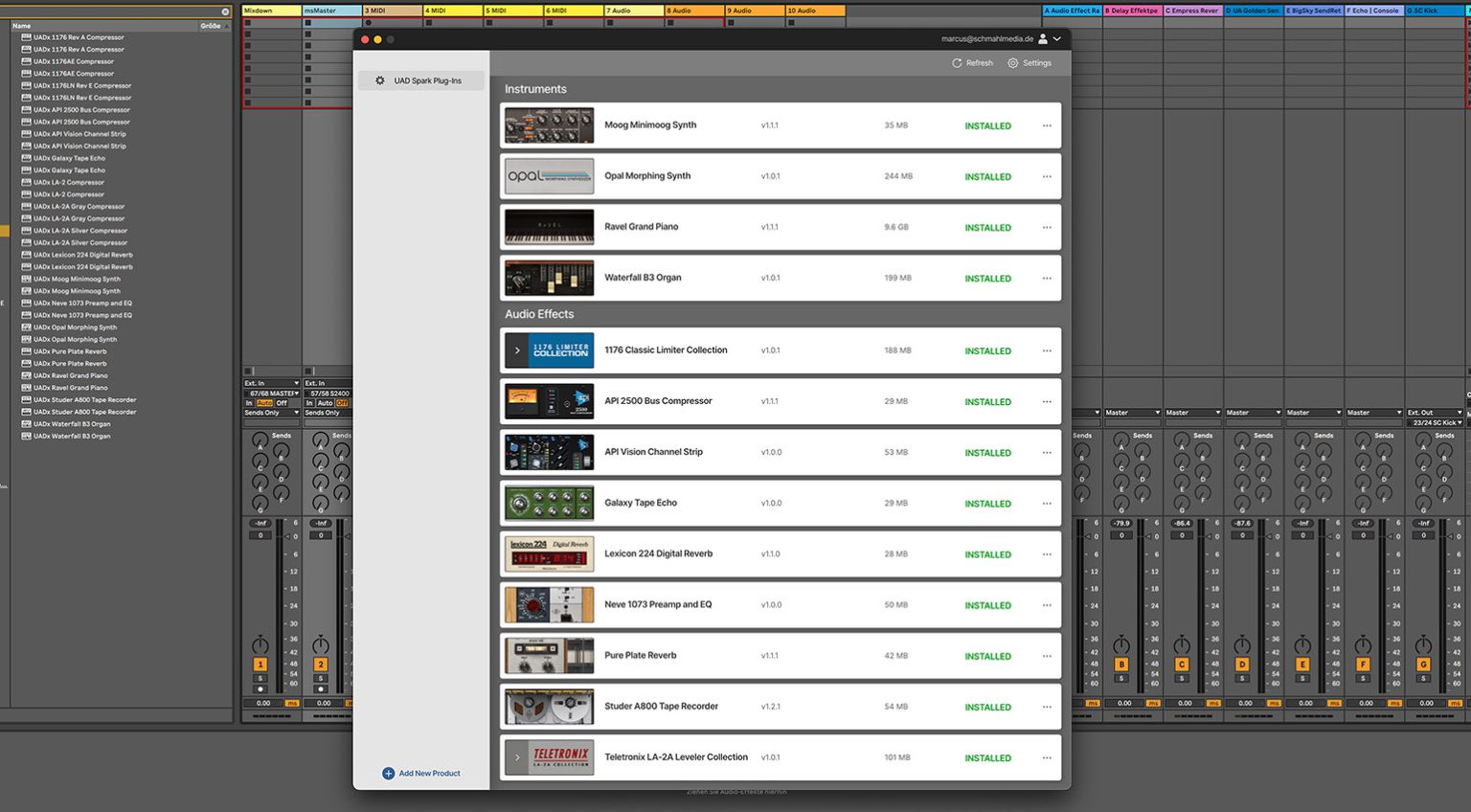Click the user account icon in the title bar
This screenshot has width=1471, height=812.
1042,40
